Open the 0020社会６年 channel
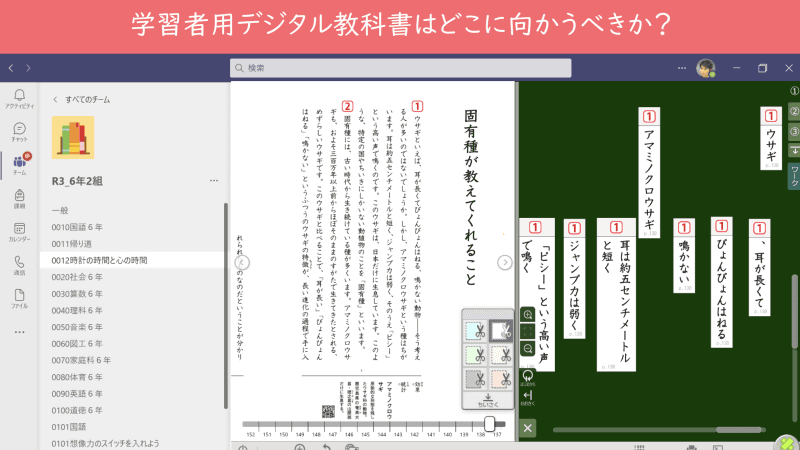The width and height of the screenshot is (800, 450). tap(77, 277)
